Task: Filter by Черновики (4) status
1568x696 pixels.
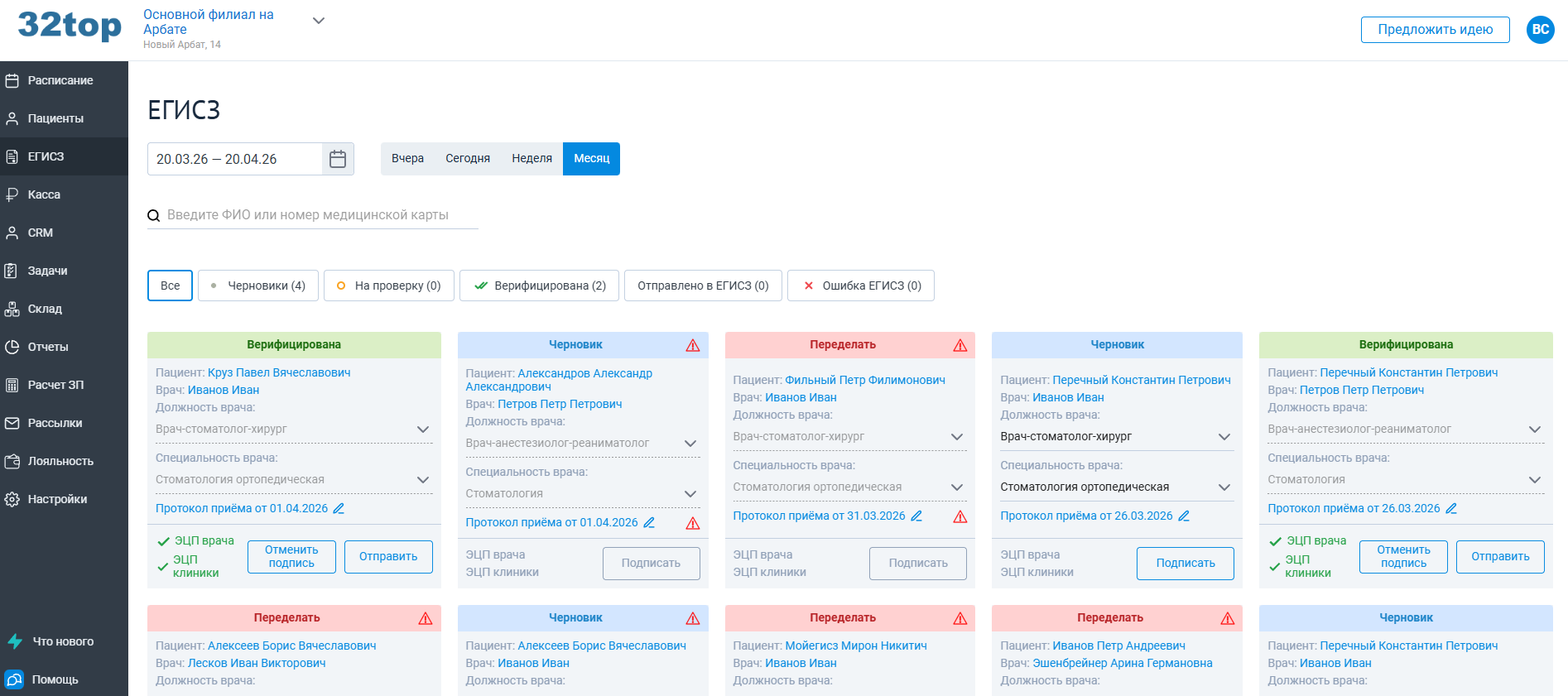Action: 258,286
